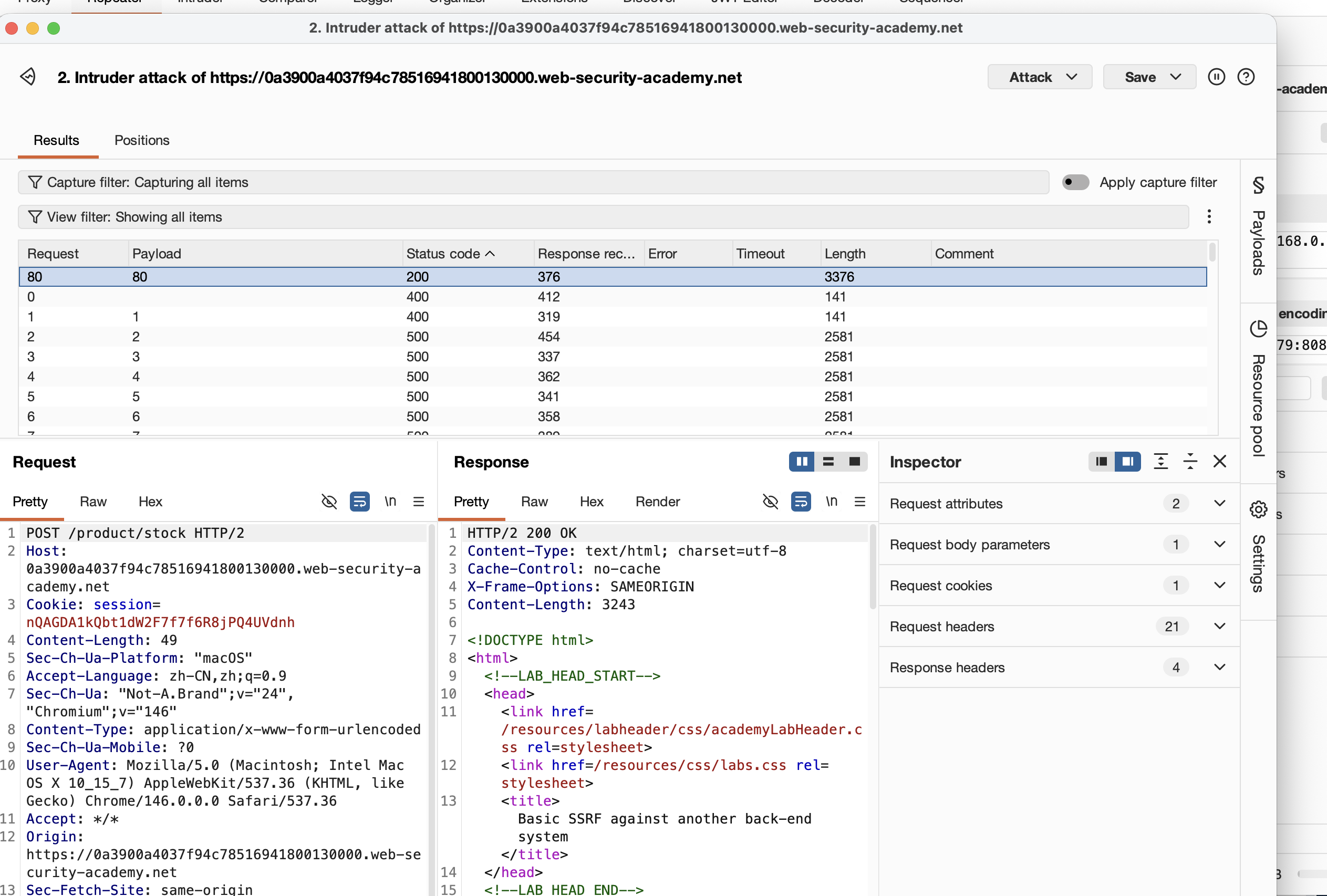
Task: Open Request panel hamburger options menu
Action: (419, 502)
